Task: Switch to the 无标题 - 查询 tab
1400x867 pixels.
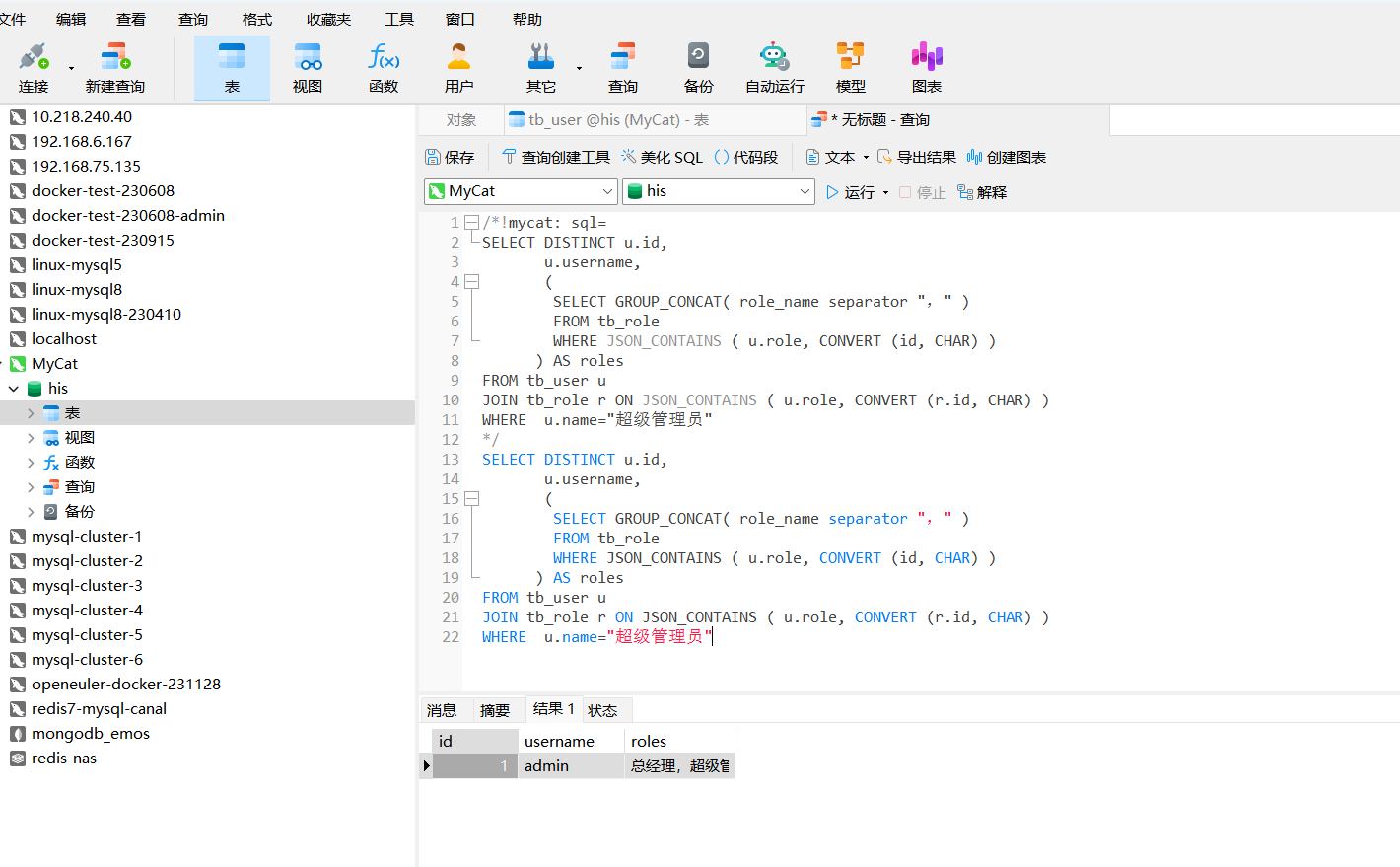Action: 957,120
